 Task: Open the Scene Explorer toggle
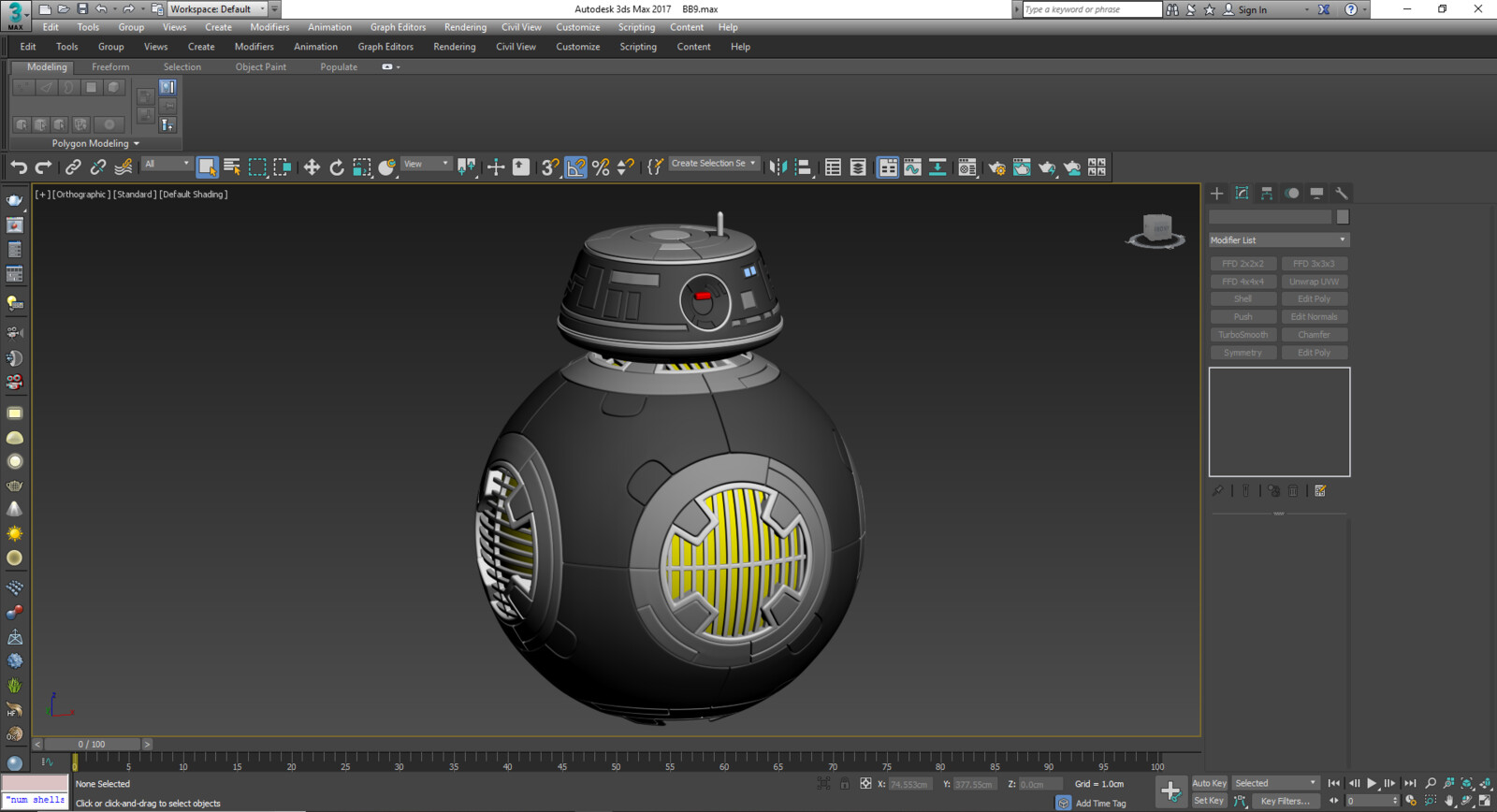point(833,167)
